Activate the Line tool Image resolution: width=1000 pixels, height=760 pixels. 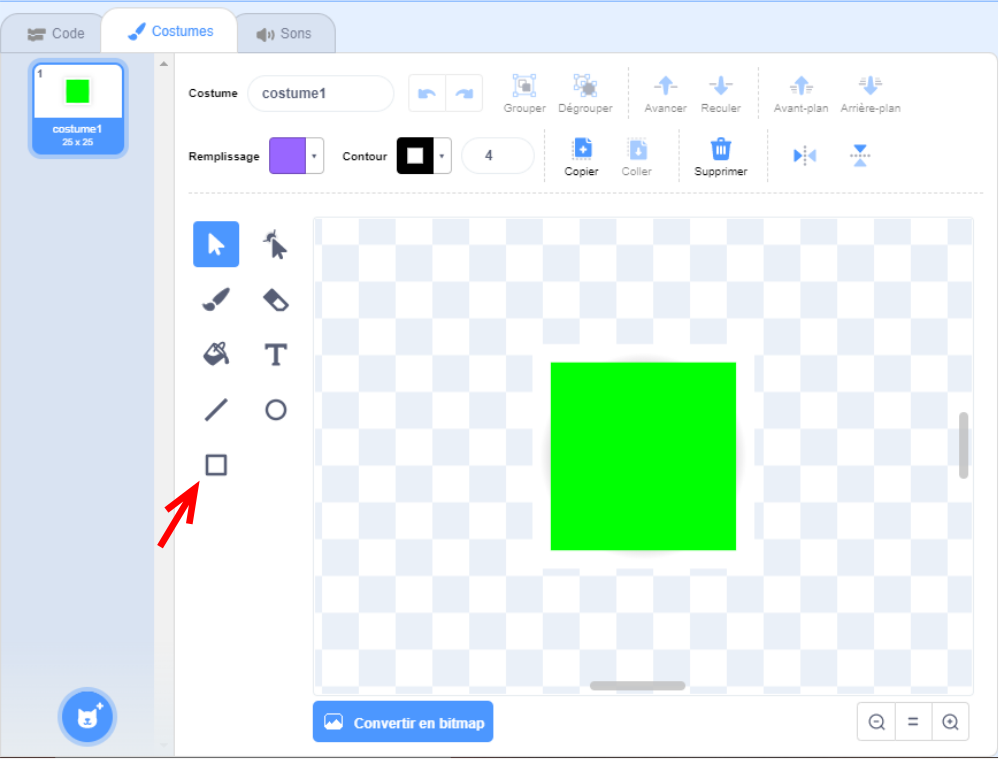pyautogui.click(x=215, y=409)
